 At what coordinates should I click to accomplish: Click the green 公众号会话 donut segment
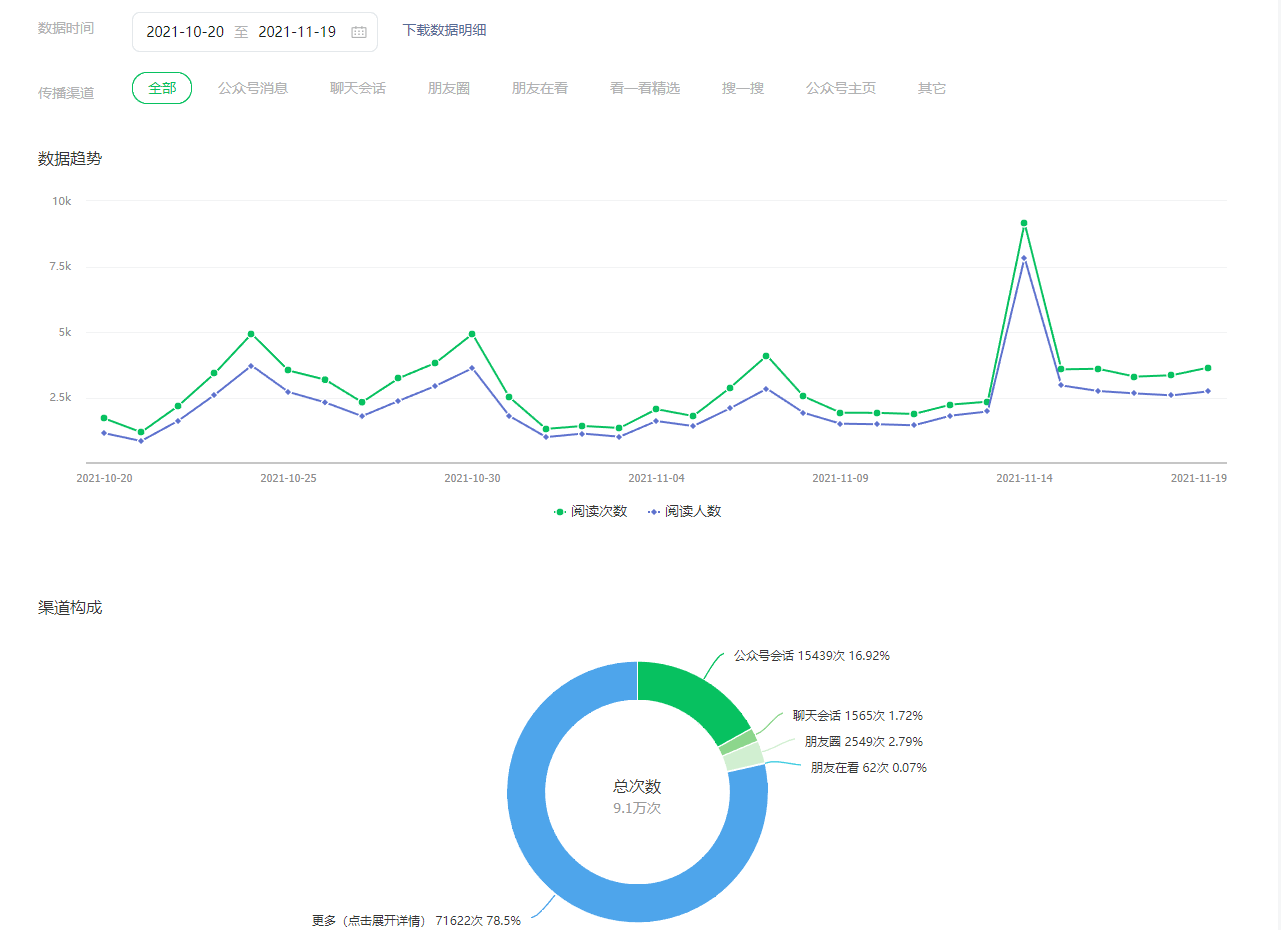pos(690,695)
